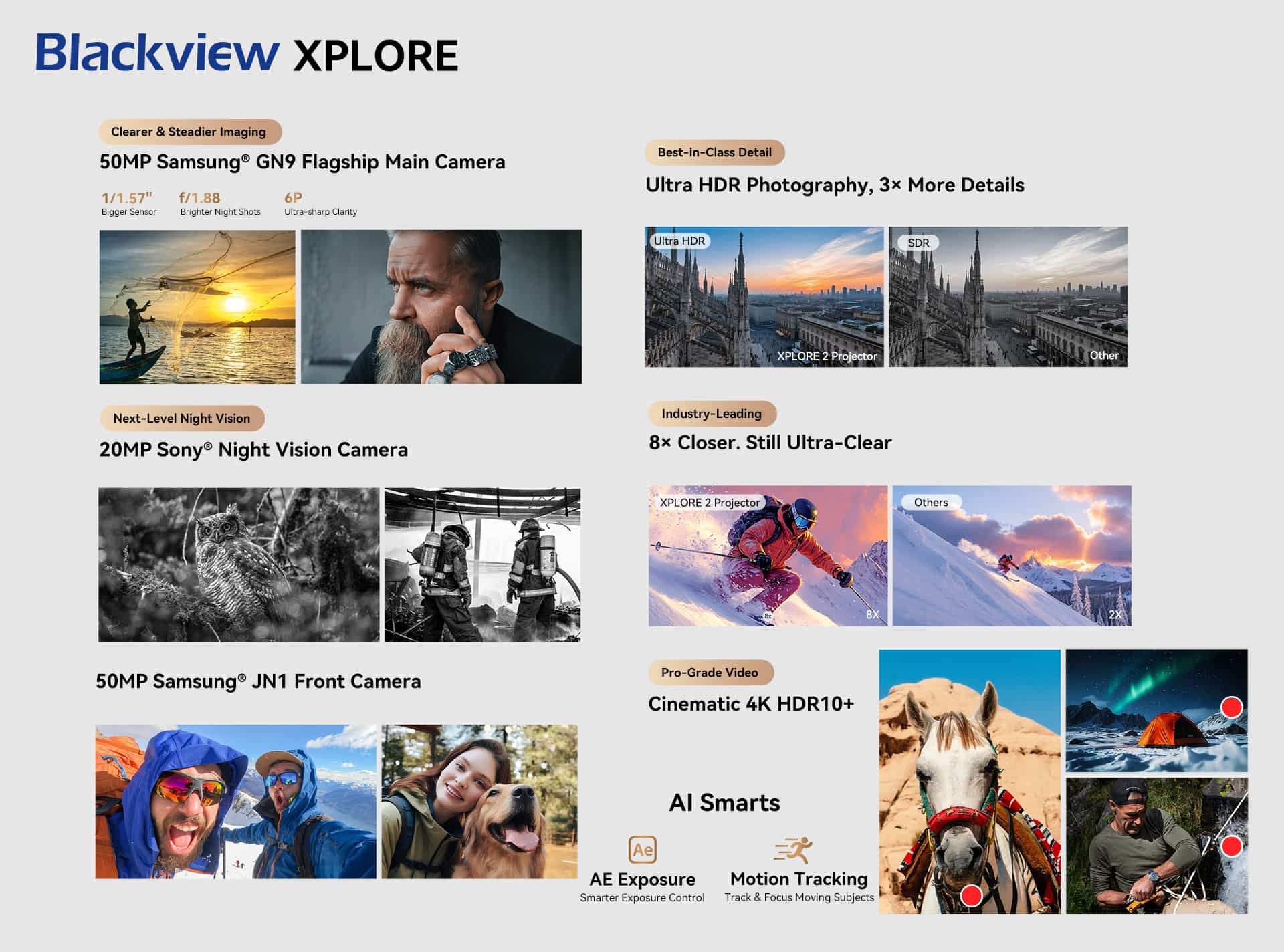1284x952 pixels.
Task: Select the Clearer & Steadier Imaging badge
Action: click(190, 132)
